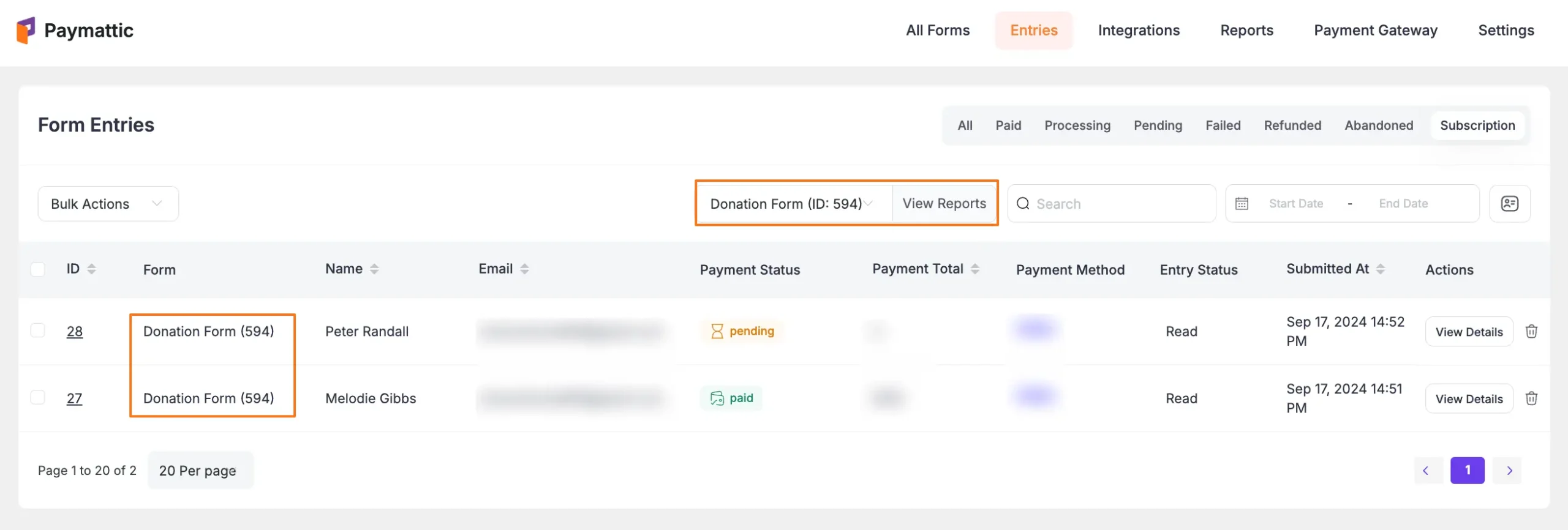Filter entries by All tab
The image size is (1568, 530).
(x=965, y=125)
